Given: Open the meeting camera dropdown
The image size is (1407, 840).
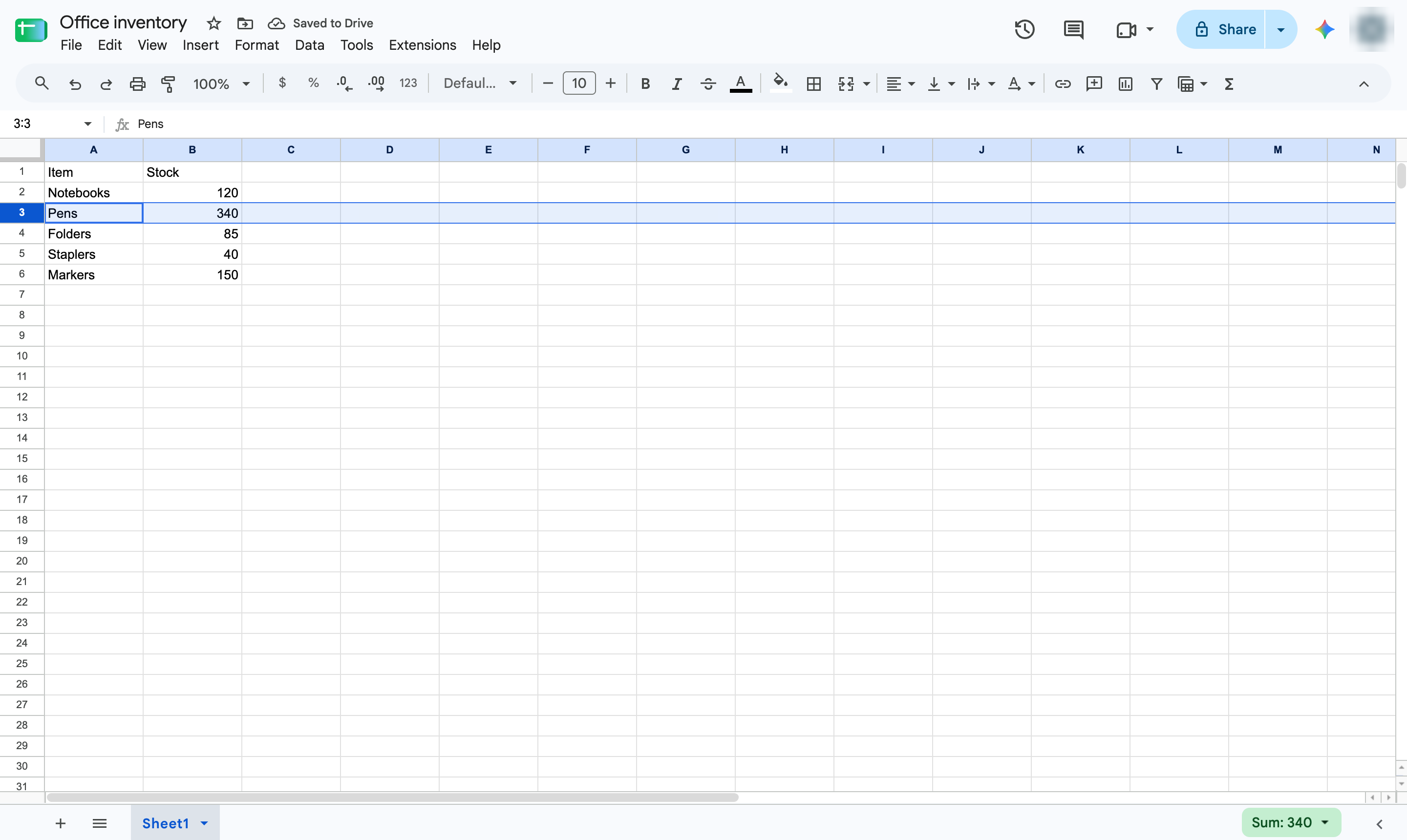Looking at the screenshot, I should point(1150,29).
